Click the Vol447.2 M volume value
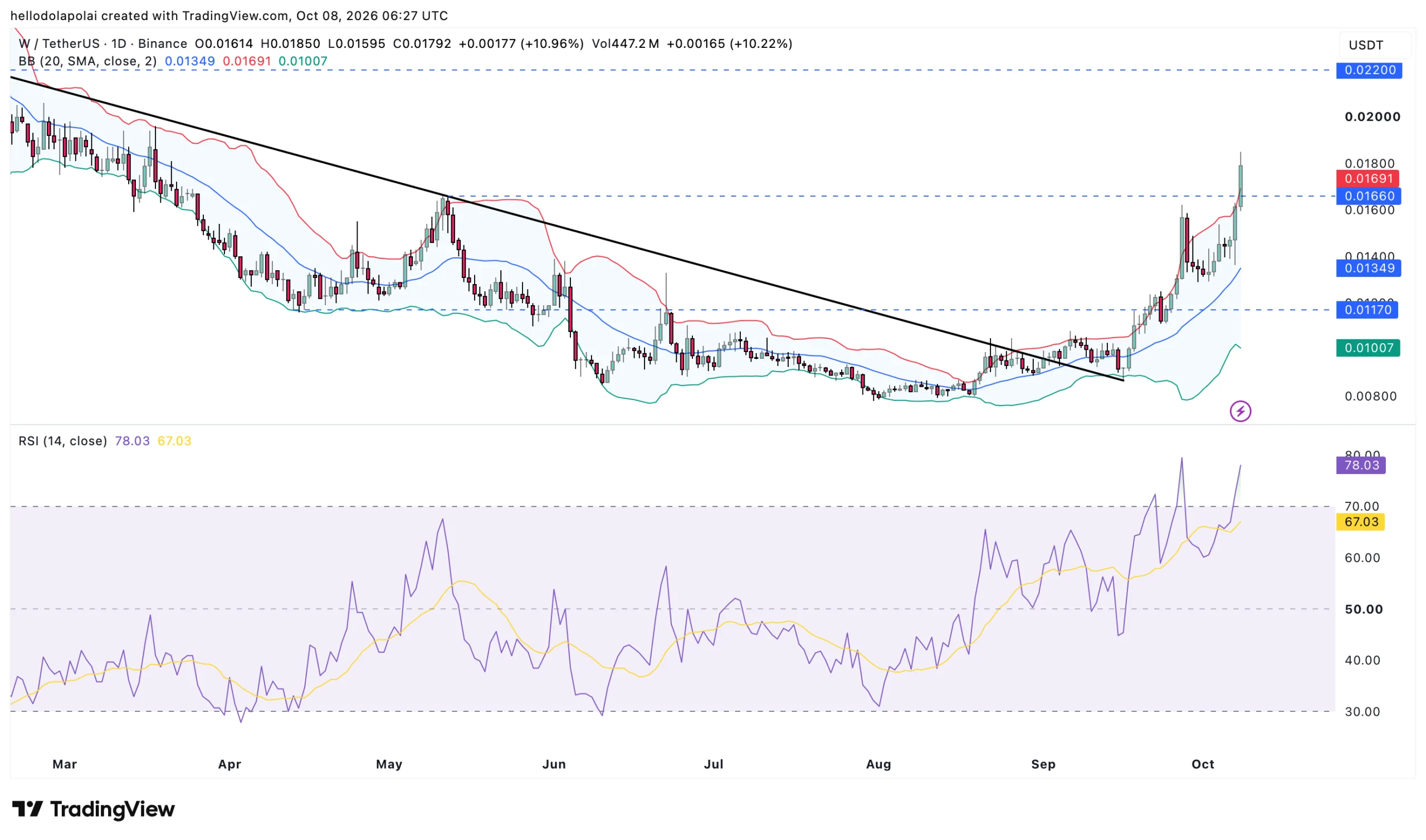This screenshot has width=1426, height=840. [x=626, y=43]
